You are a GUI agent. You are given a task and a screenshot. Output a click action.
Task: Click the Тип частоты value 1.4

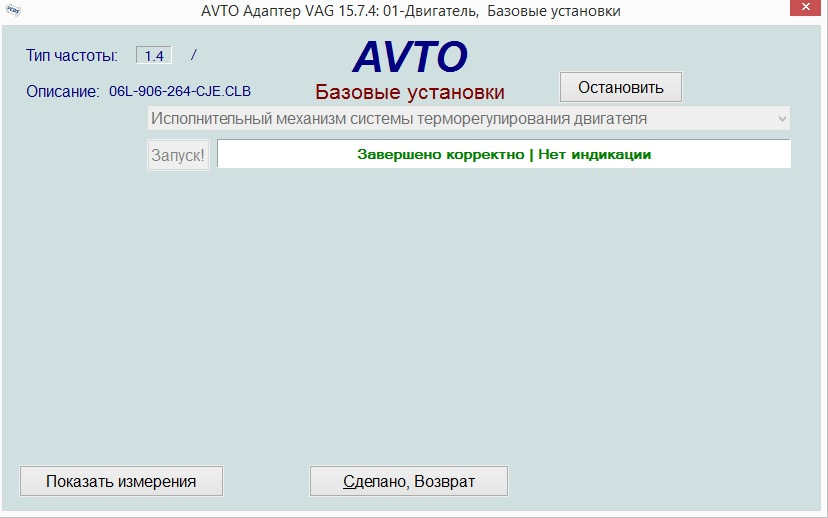154,55
